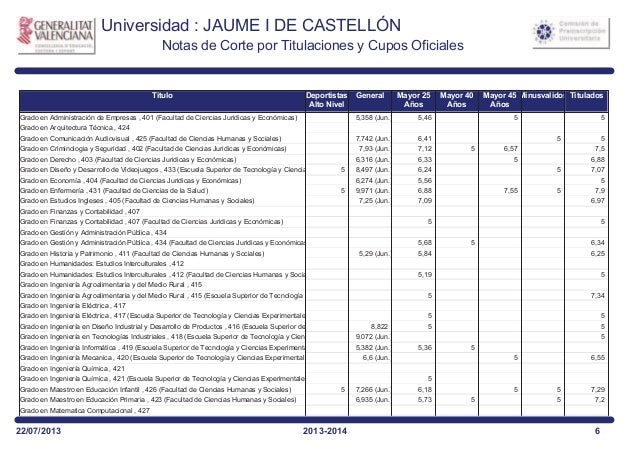Image resolution: width=638 pixels, height=451 pixels.
Task: Click General value 9,971 for Enfermería
Action: coord(372,190)
